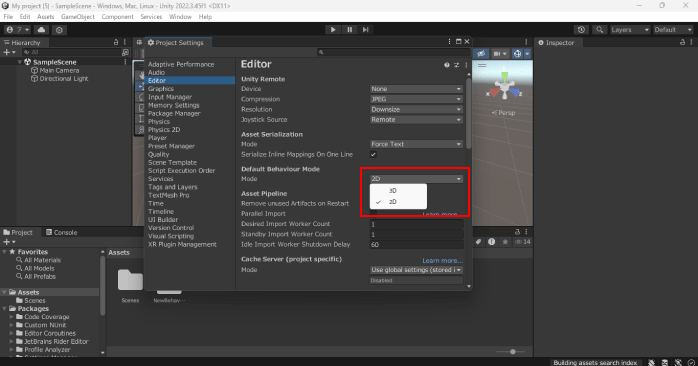Click the Hierarchy search-by-type icon
Screen dimensions: 698x366
pos(125,52)
